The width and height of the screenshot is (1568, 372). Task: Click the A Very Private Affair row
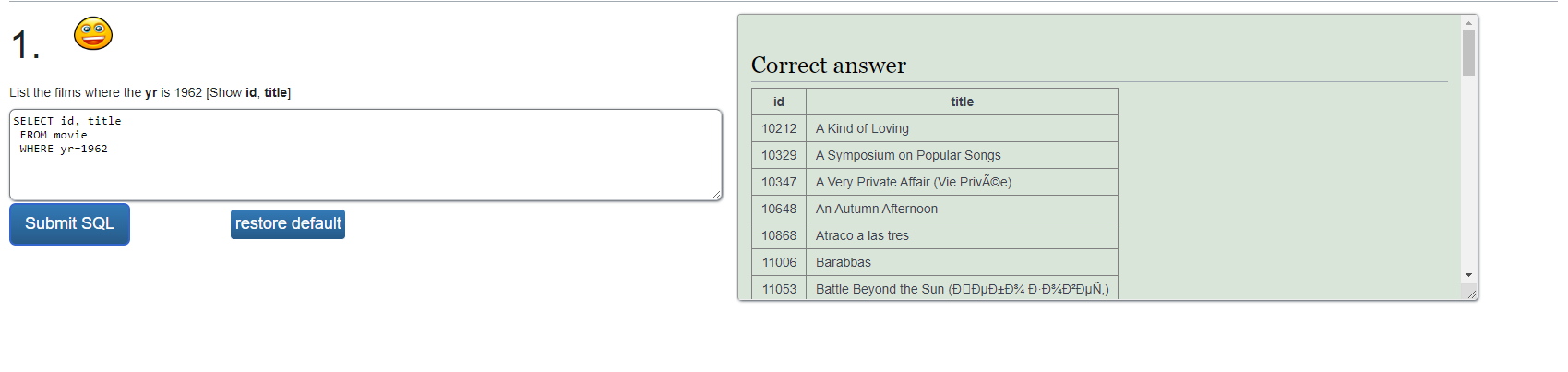935,182
